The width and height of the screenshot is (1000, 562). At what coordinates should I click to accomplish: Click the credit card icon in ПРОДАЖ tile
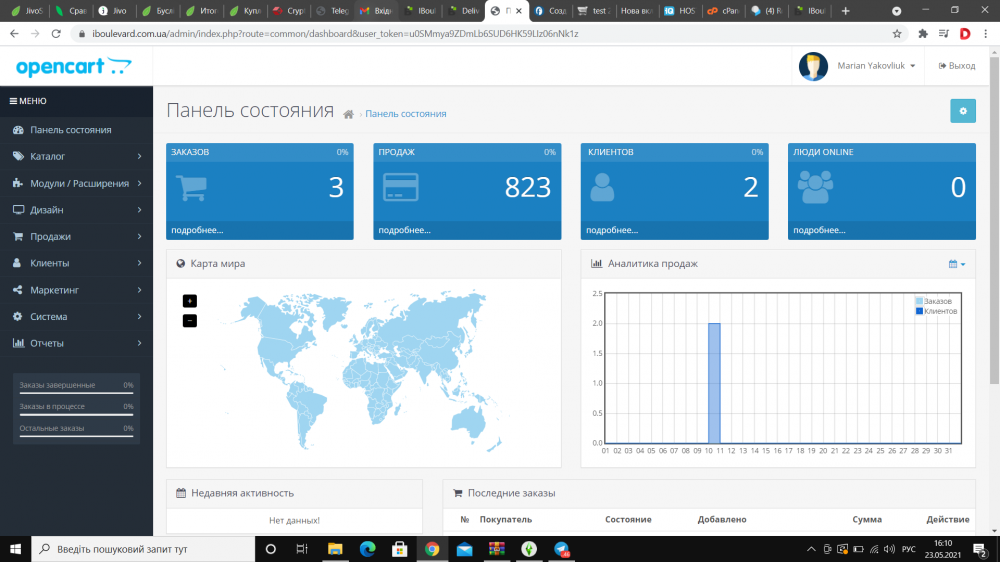[401, 188]
